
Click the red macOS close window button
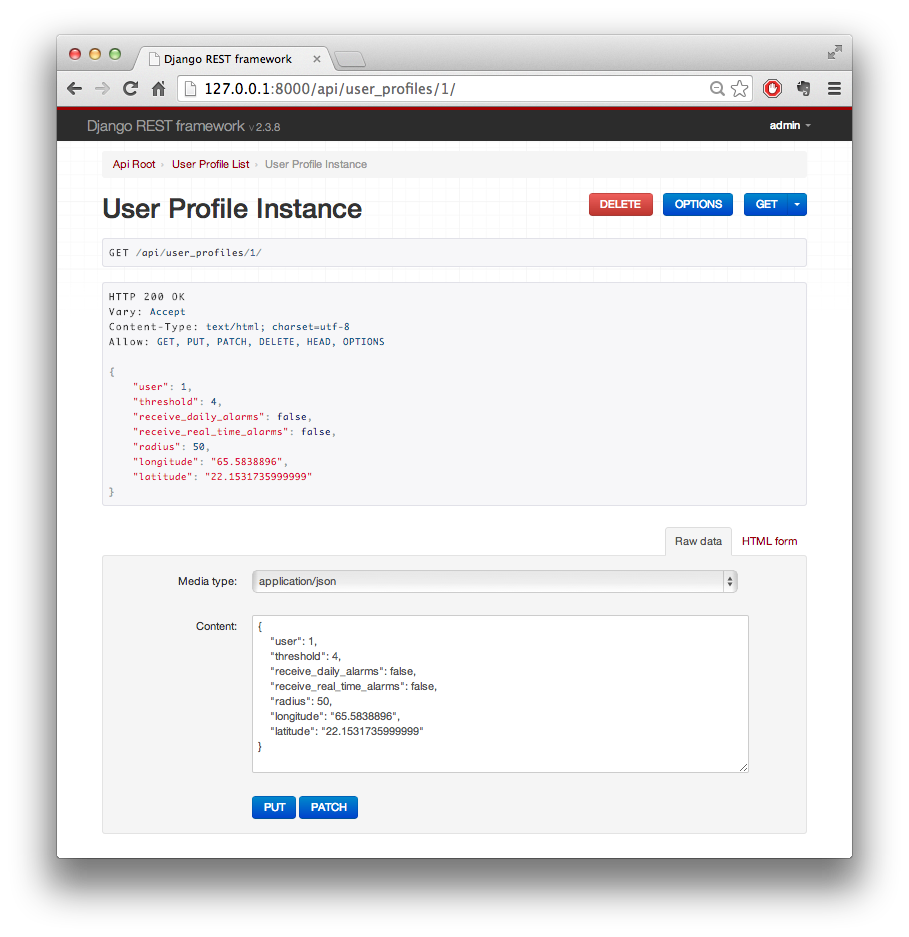75,54
